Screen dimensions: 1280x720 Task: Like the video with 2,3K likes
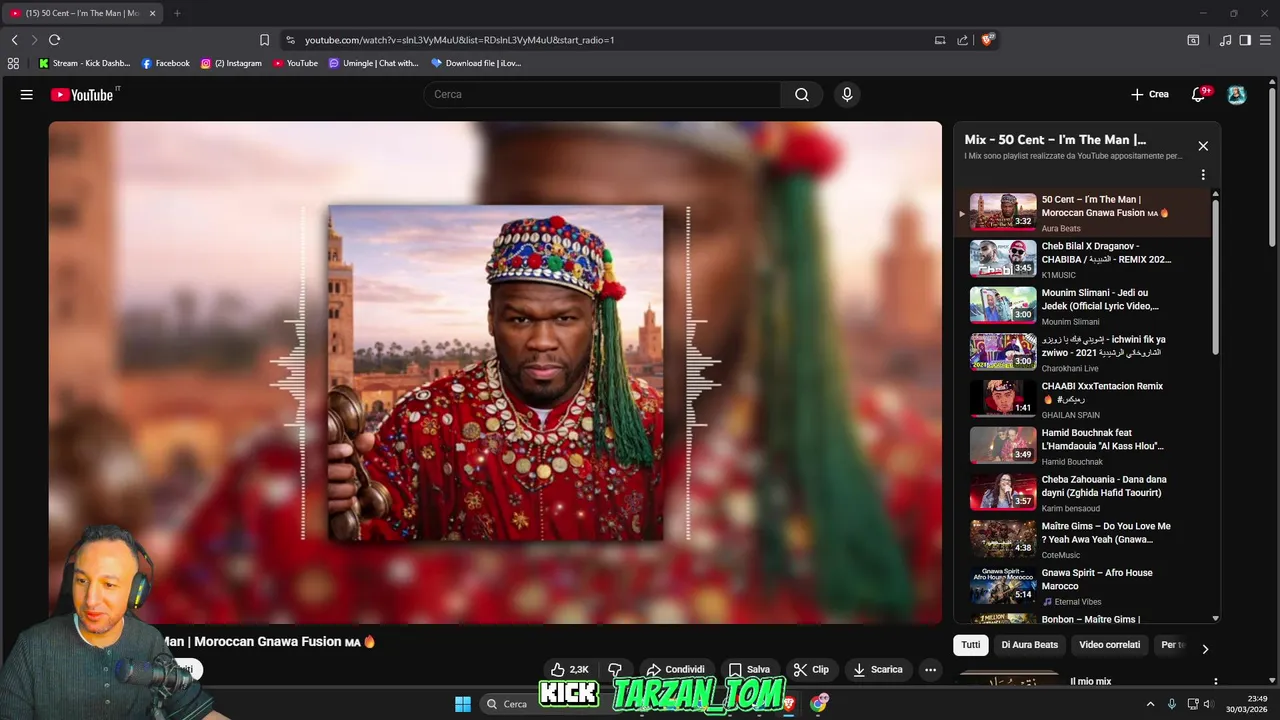click(569, 670)
